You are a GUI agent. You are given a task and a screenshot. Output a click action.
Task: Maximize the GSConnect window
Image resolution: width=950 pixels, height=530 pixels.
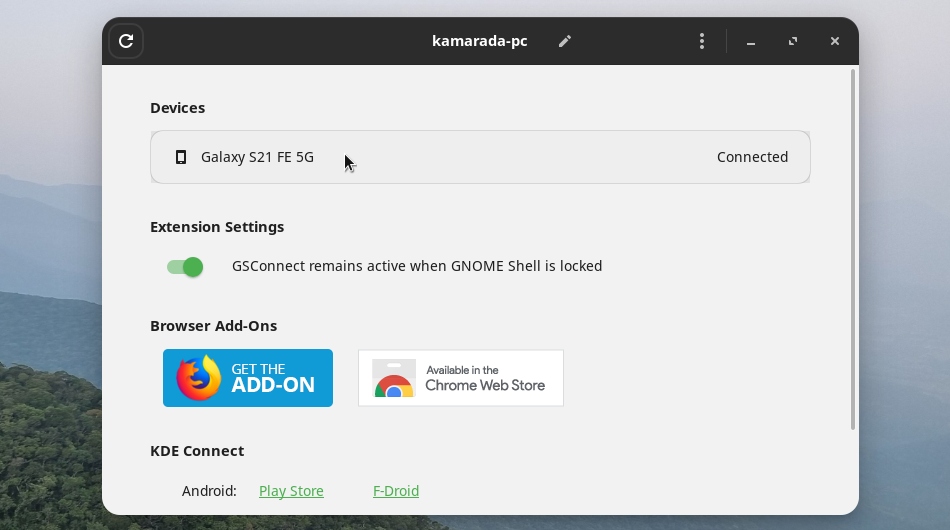(792, 41)
